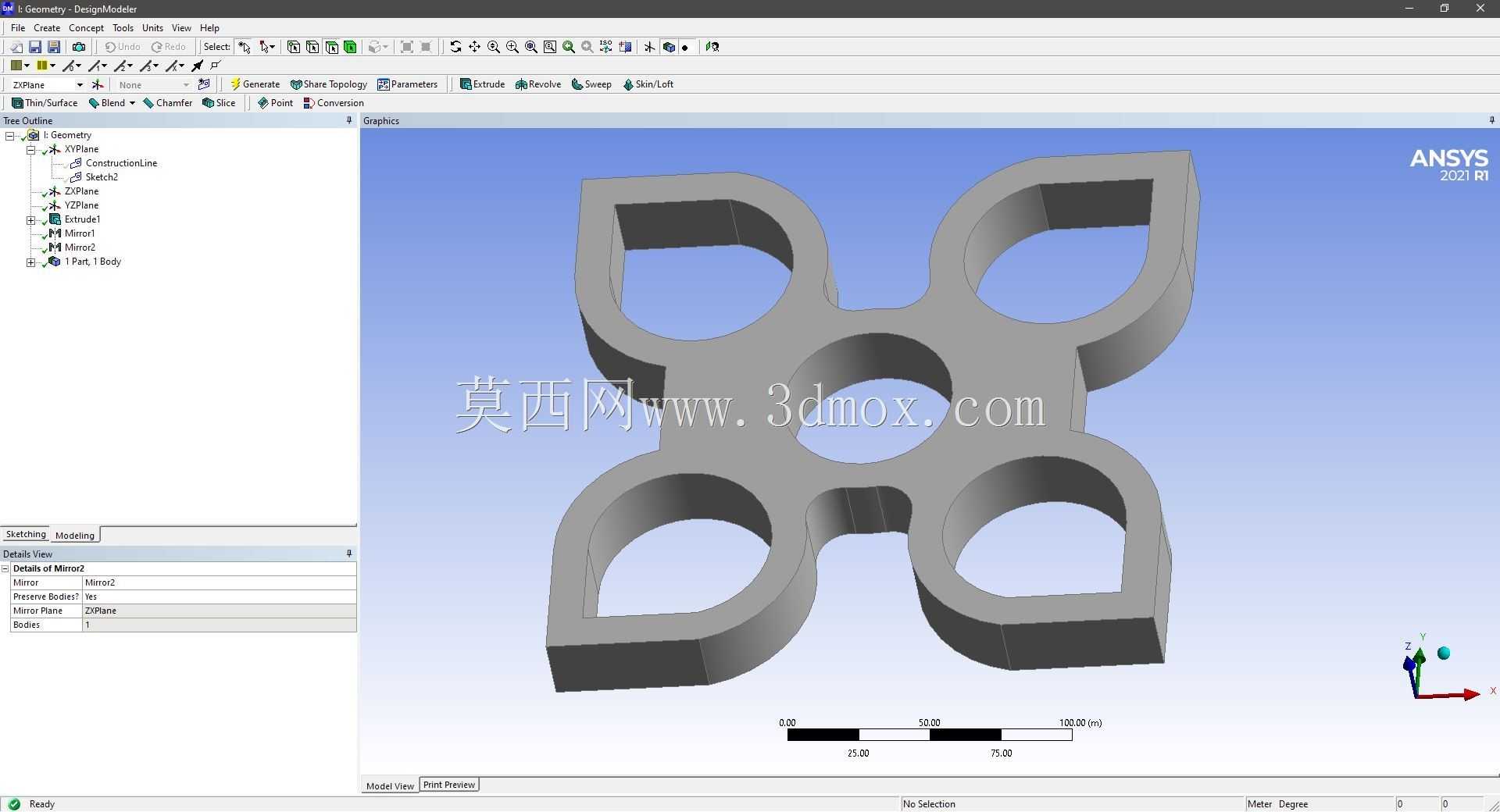This screenshot has height=812, width=1500.
Task: Click the isometric view ball on triad
Action: point(1444,654)
